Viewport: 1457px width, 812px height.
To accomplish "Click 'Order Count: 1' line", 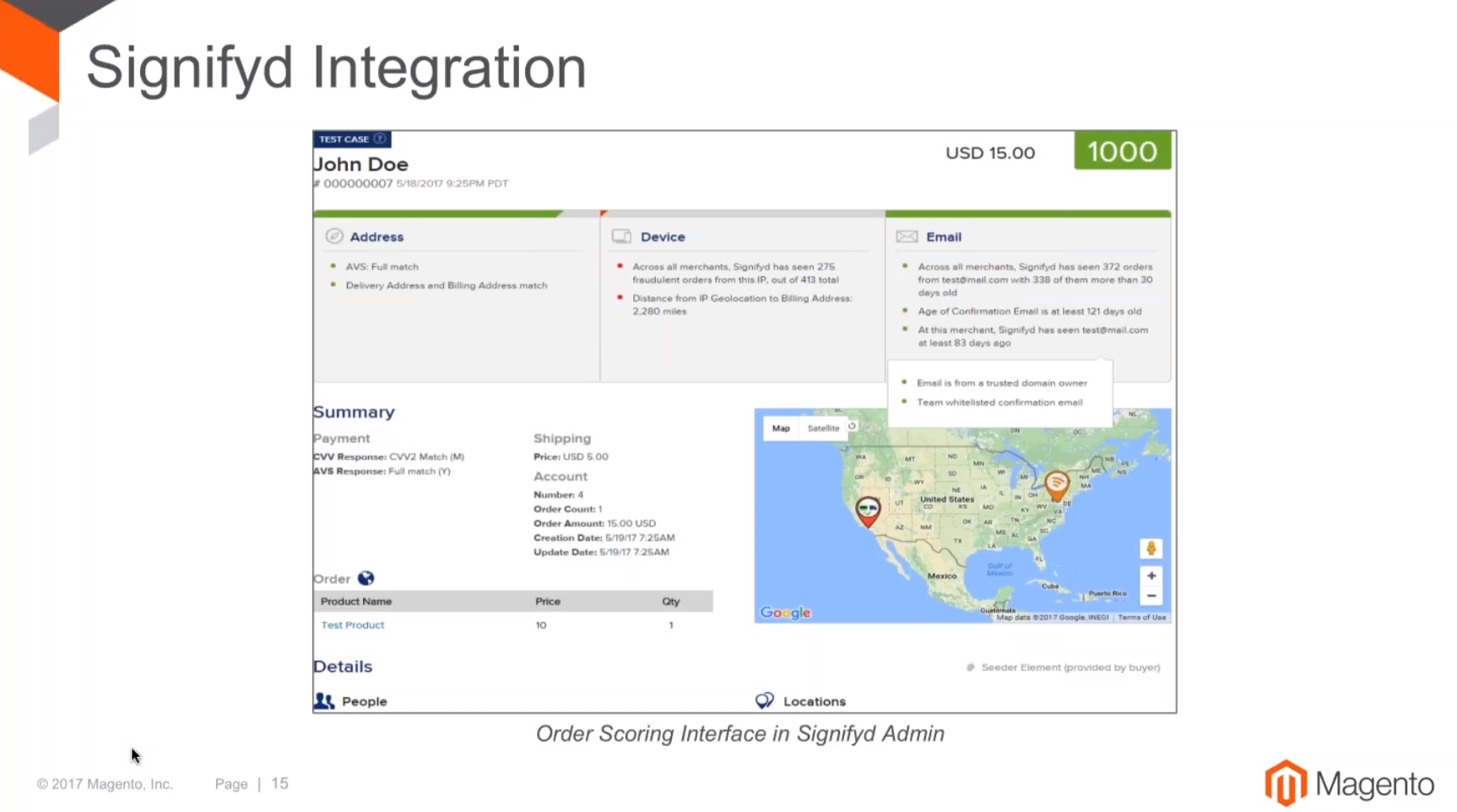I will (x=567, y=509).
